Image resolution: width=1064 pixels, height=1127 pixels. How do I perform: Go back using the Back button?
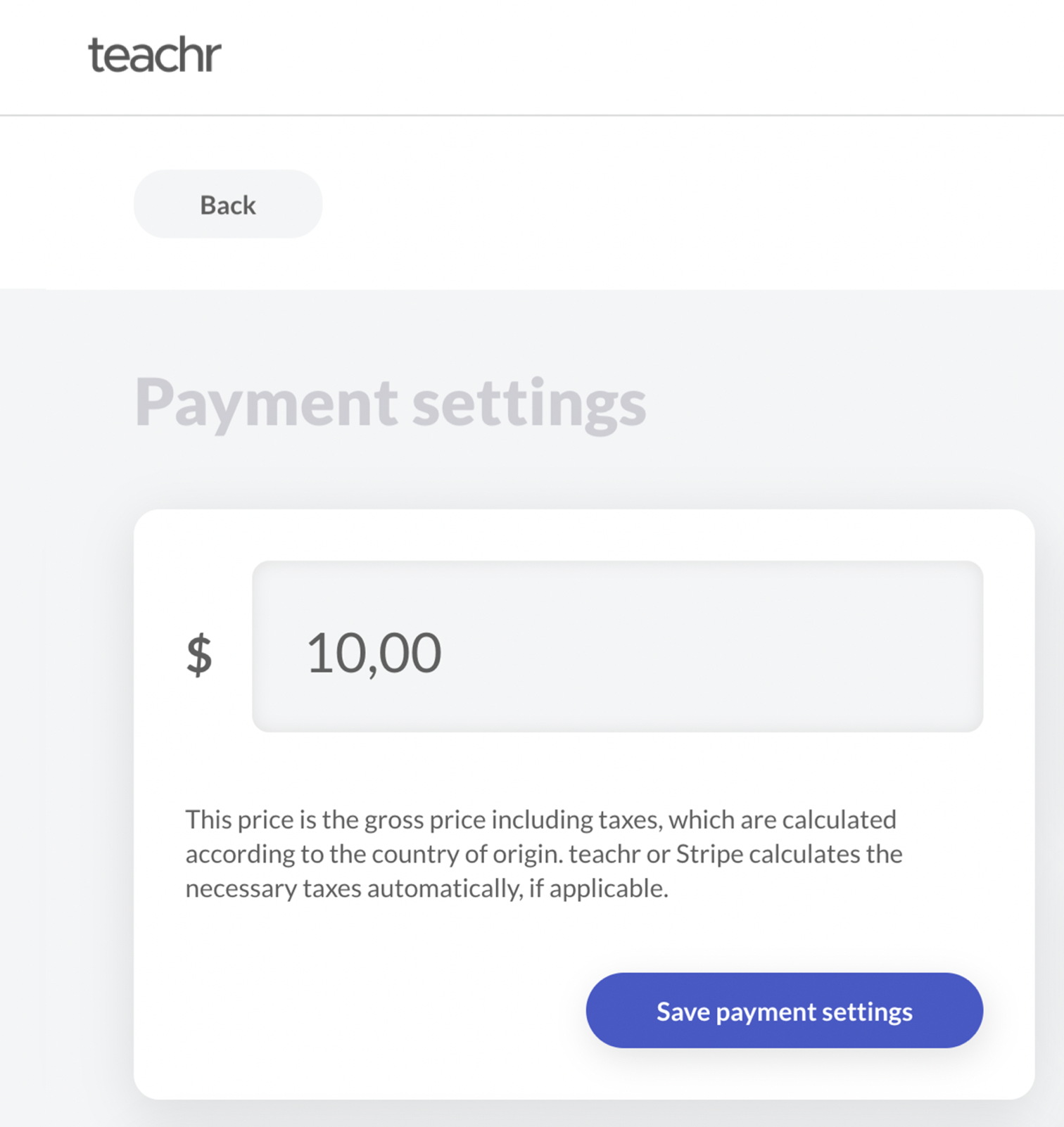[x=227, y=204]
